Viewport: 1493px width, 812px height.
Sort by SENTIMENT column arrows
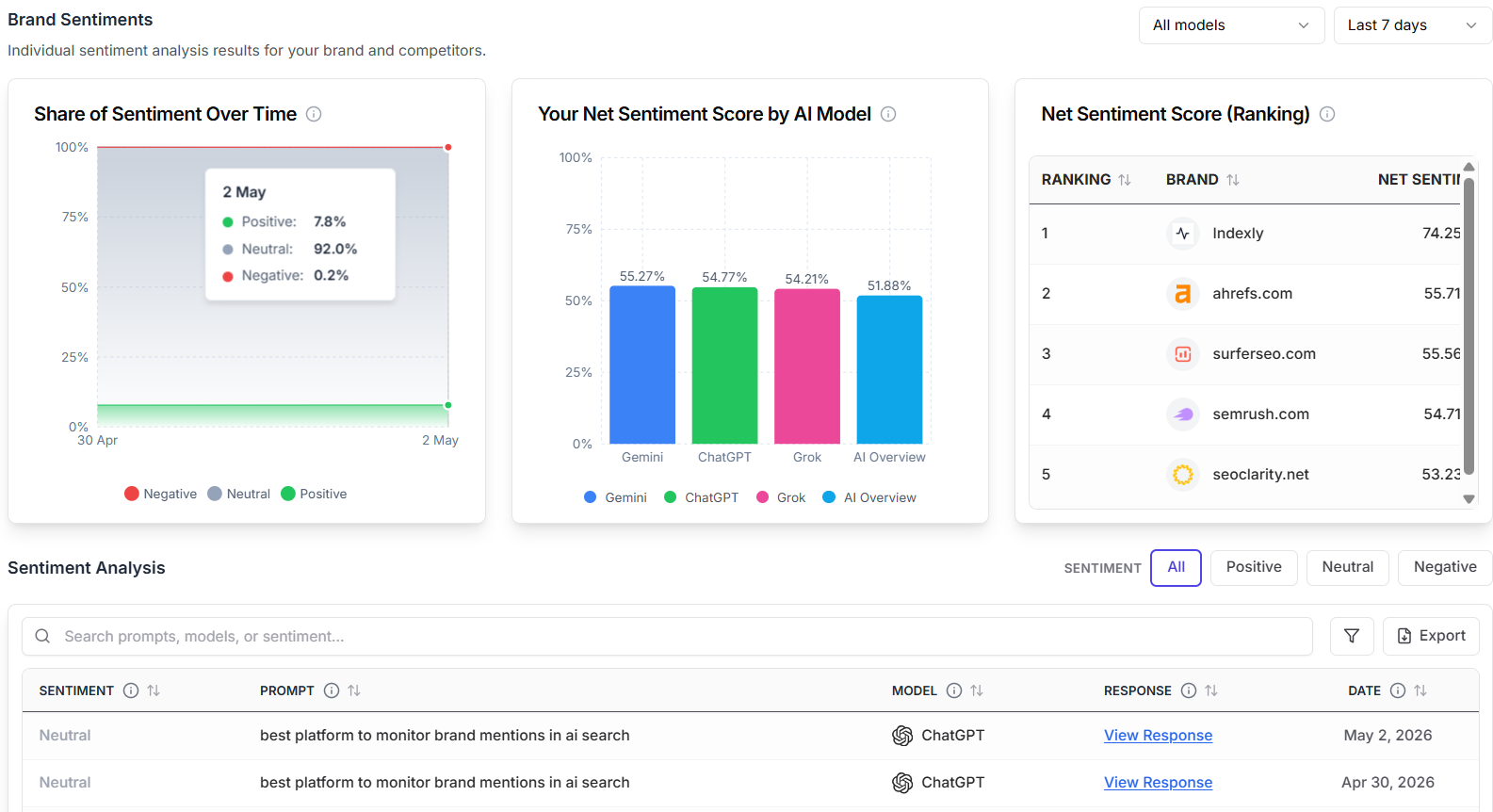[x=154, y=690]
